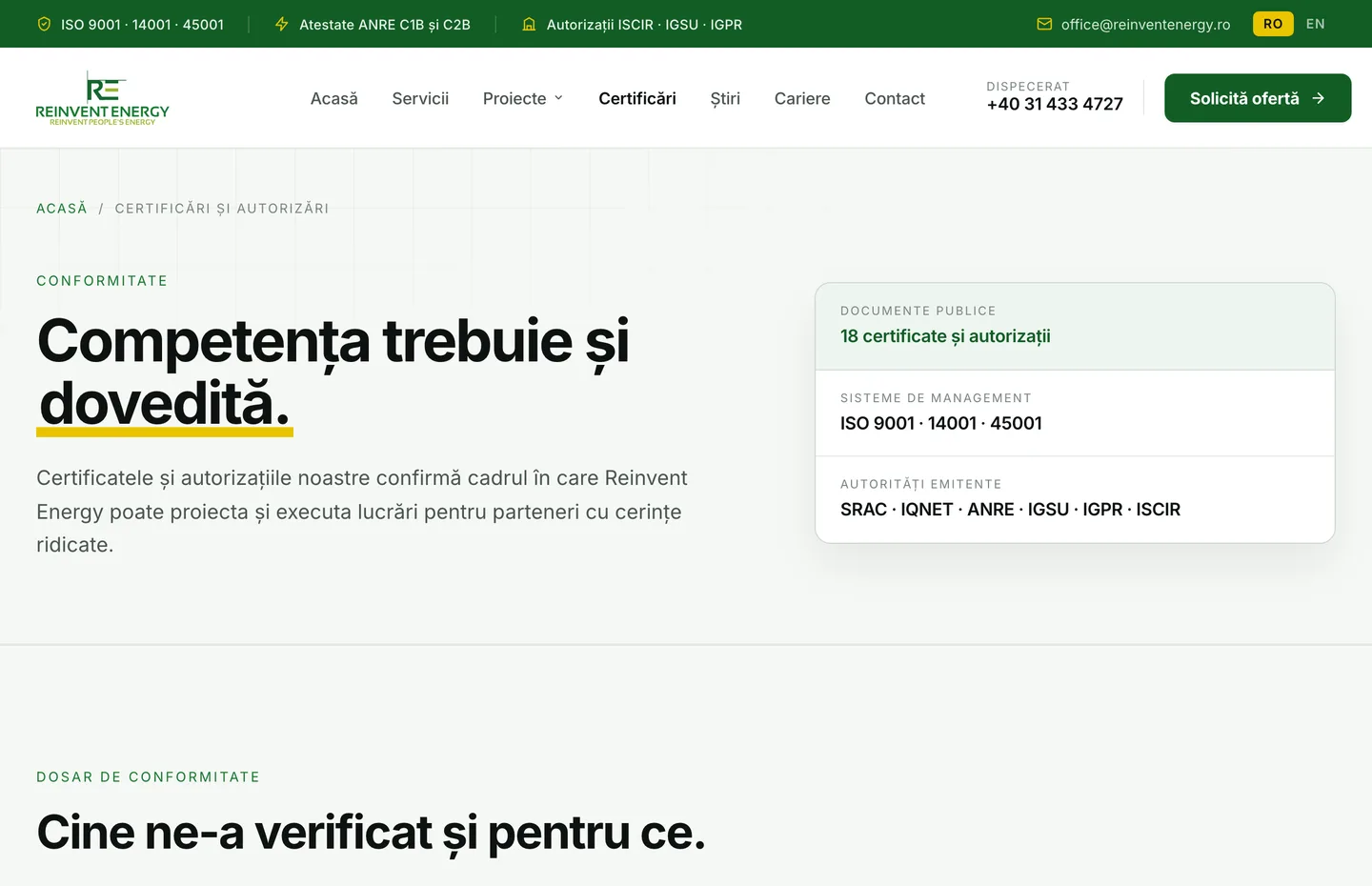The image size is (1372, 886).
Task: Click the envelope icon beside the office email
Action: pos(1044,24)
